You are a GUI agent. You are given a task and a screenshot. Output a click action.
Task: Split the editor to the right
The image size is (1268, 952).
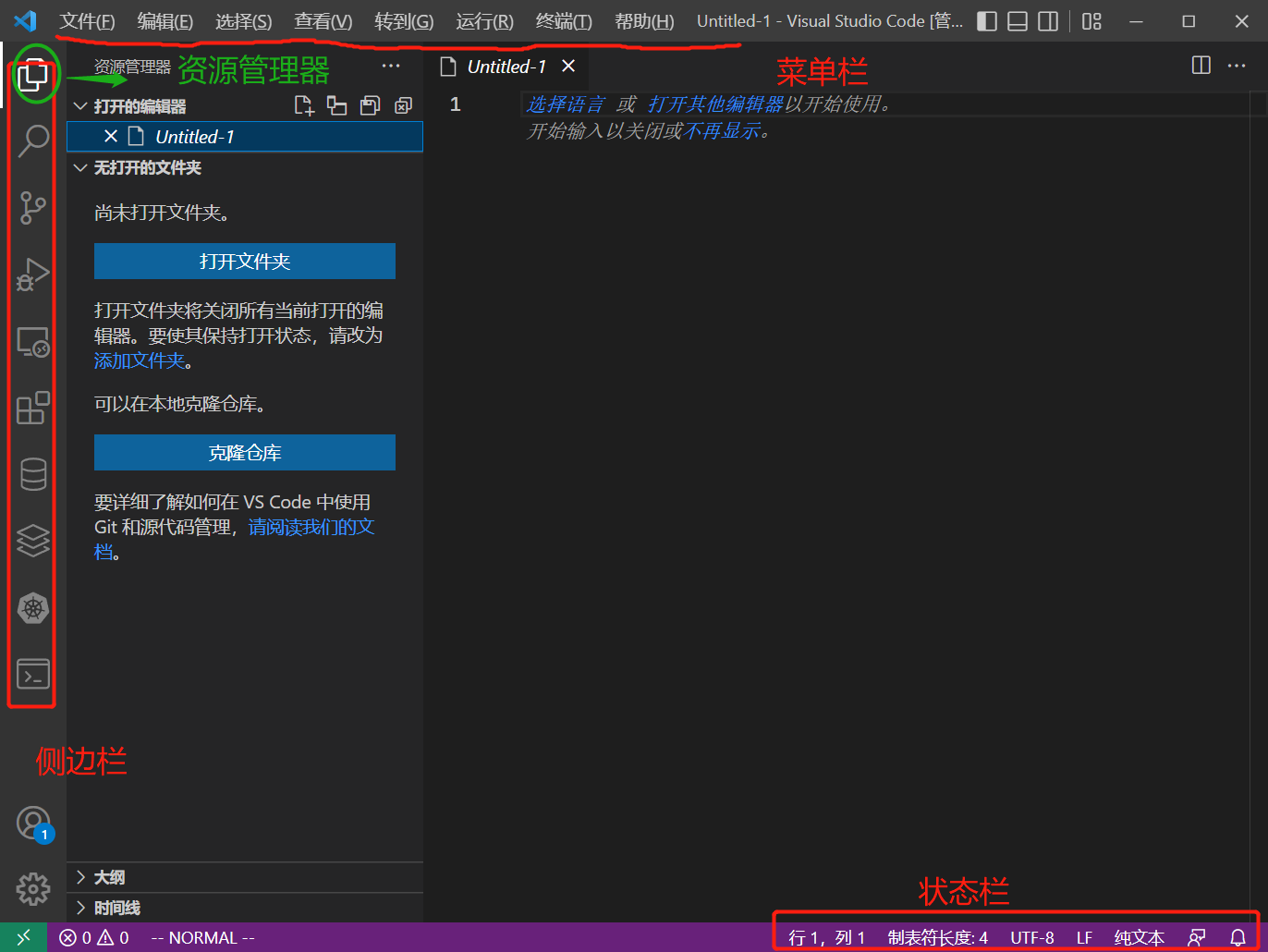(1201, 66)
